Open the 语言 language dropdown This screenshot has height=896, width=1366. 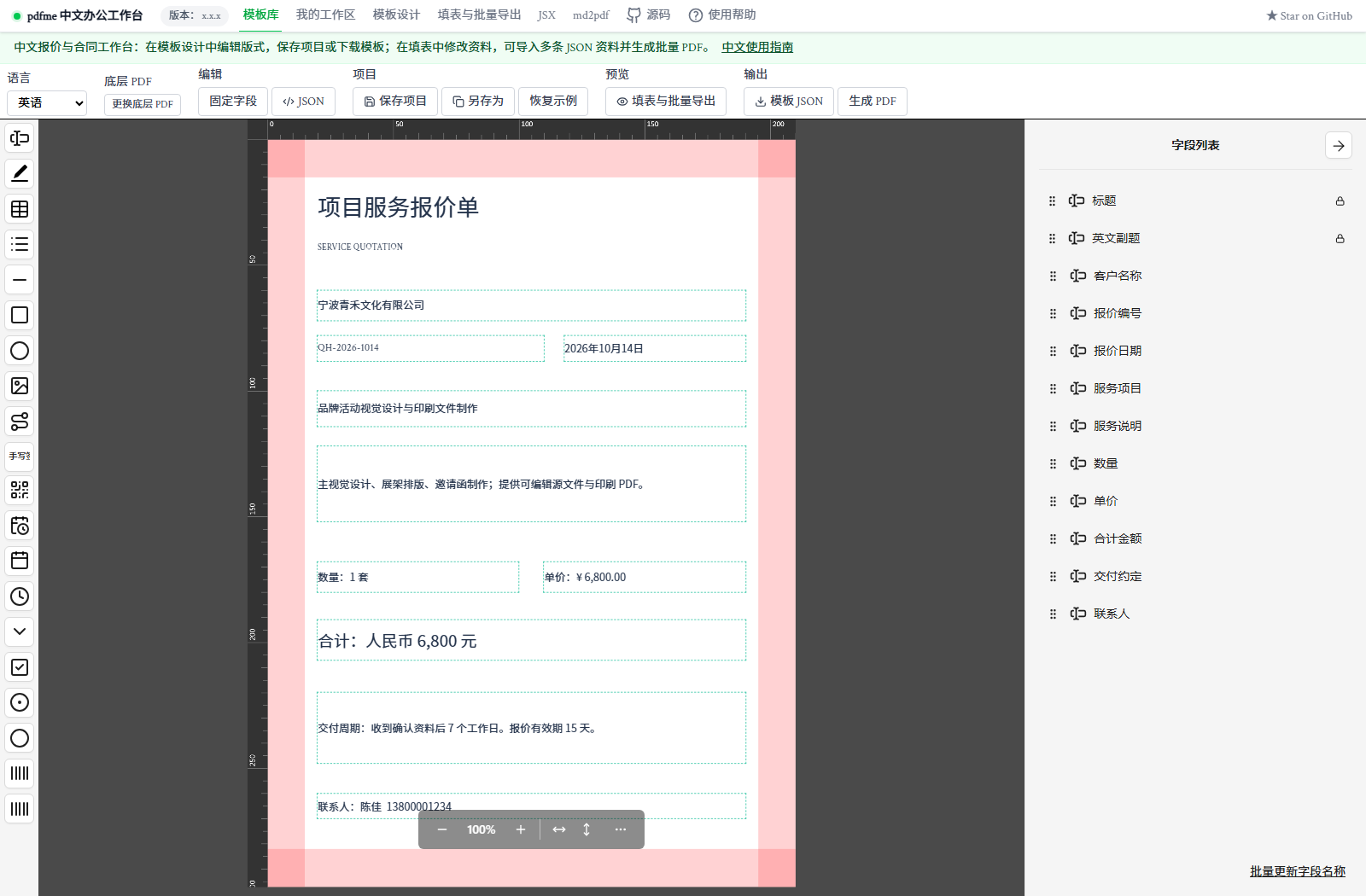pyautogui.click(x=47, y=102)
